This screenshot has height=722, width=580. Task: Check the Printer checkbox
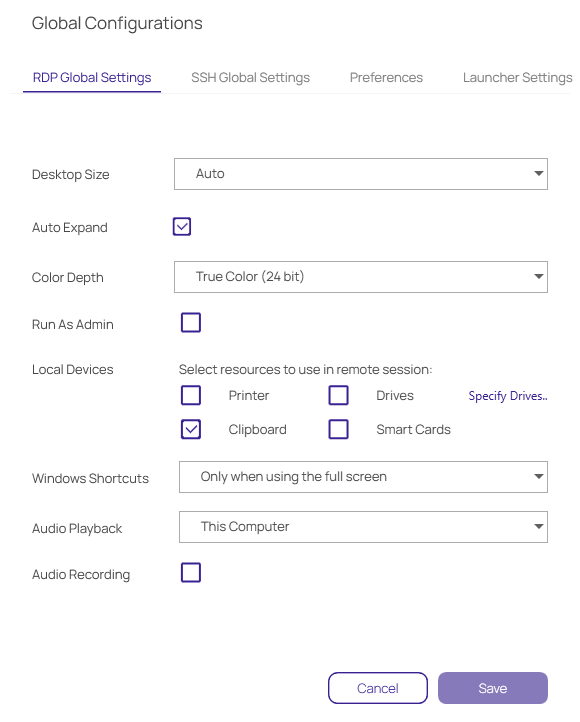tap(191, 395)
